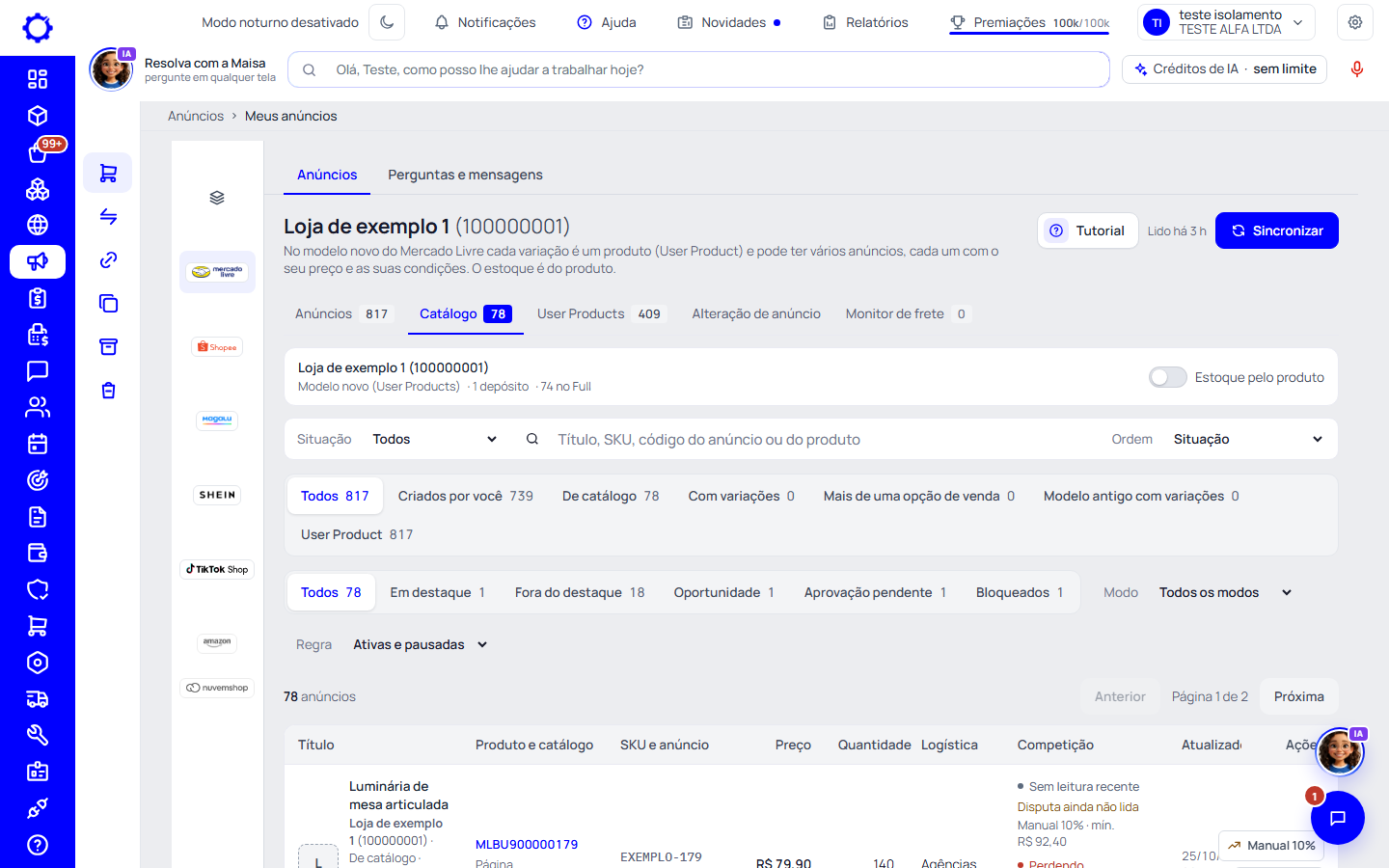Click the title, SKU search input
The height and width of the screenshot is (868, 1389).
click(825, 440)
